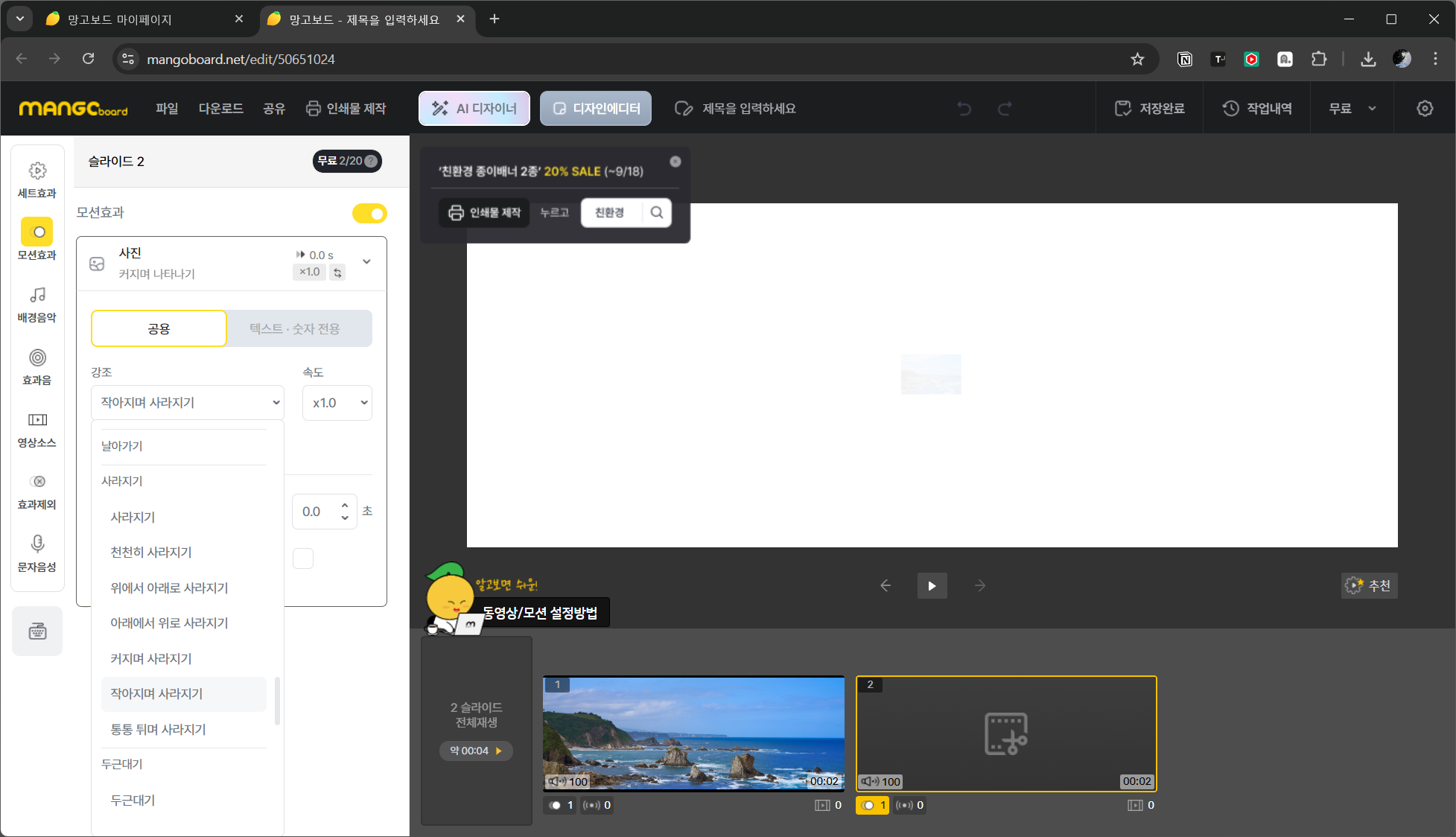
Task: Click the AI 디자이너 button
Action: point(474,109)
